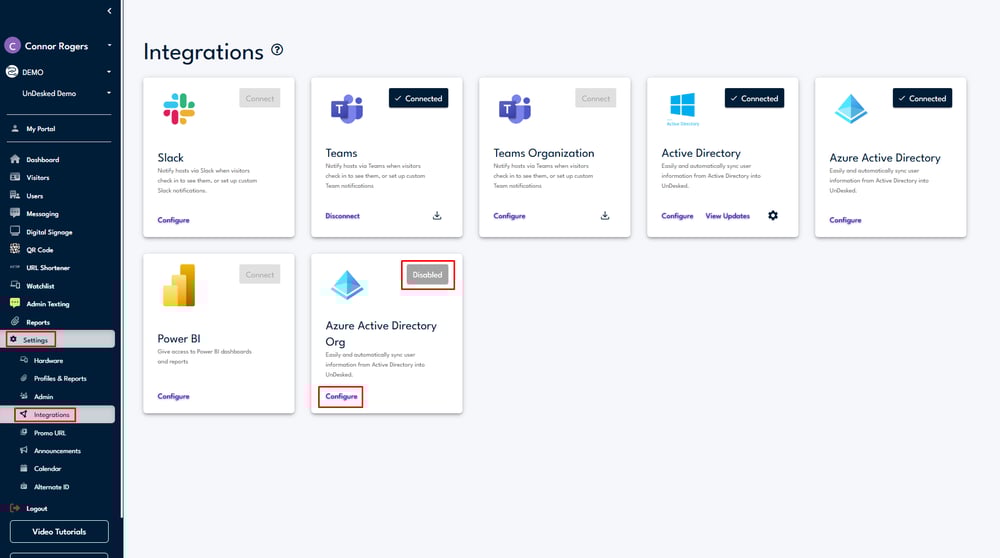Screen dimensions: 1000x558
Task: Open the Active Directory gear settings icon
Action: [x=773, y=216]
